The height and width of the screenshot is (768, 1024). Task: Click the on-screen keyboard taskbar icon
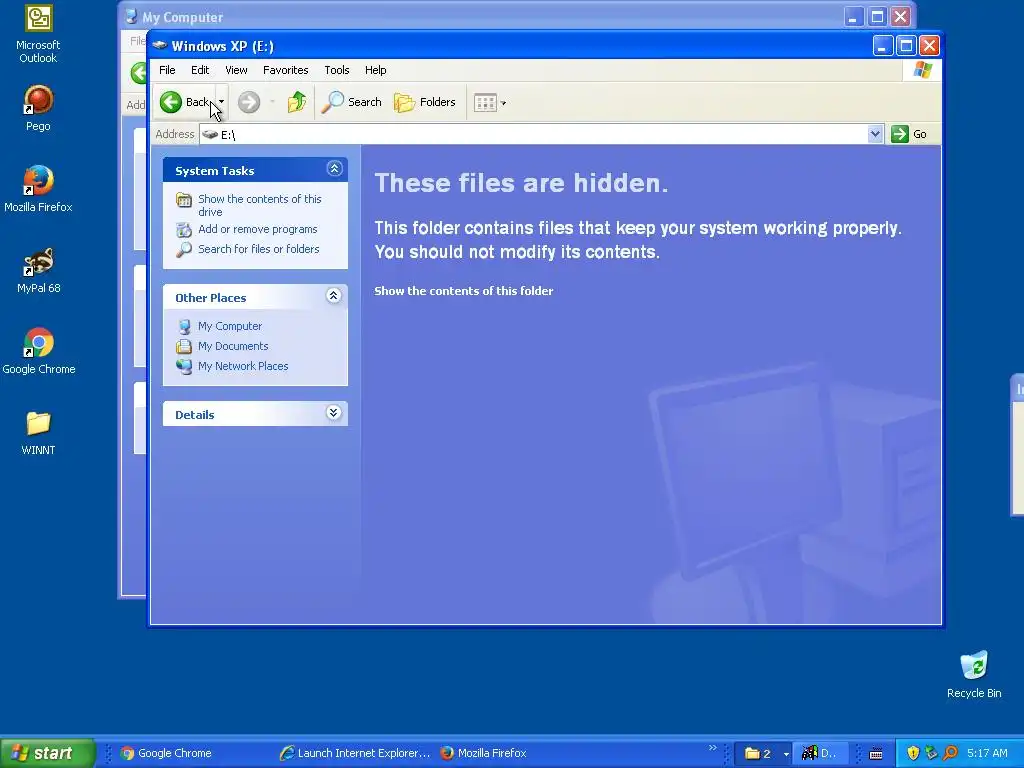tap(876, 754)
